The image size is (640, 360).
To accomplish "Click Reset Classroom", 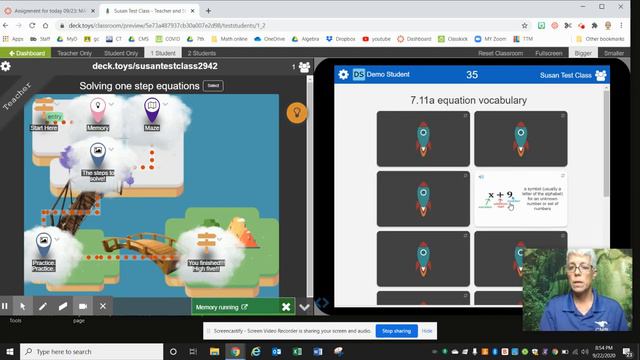I will coord(500,53).
